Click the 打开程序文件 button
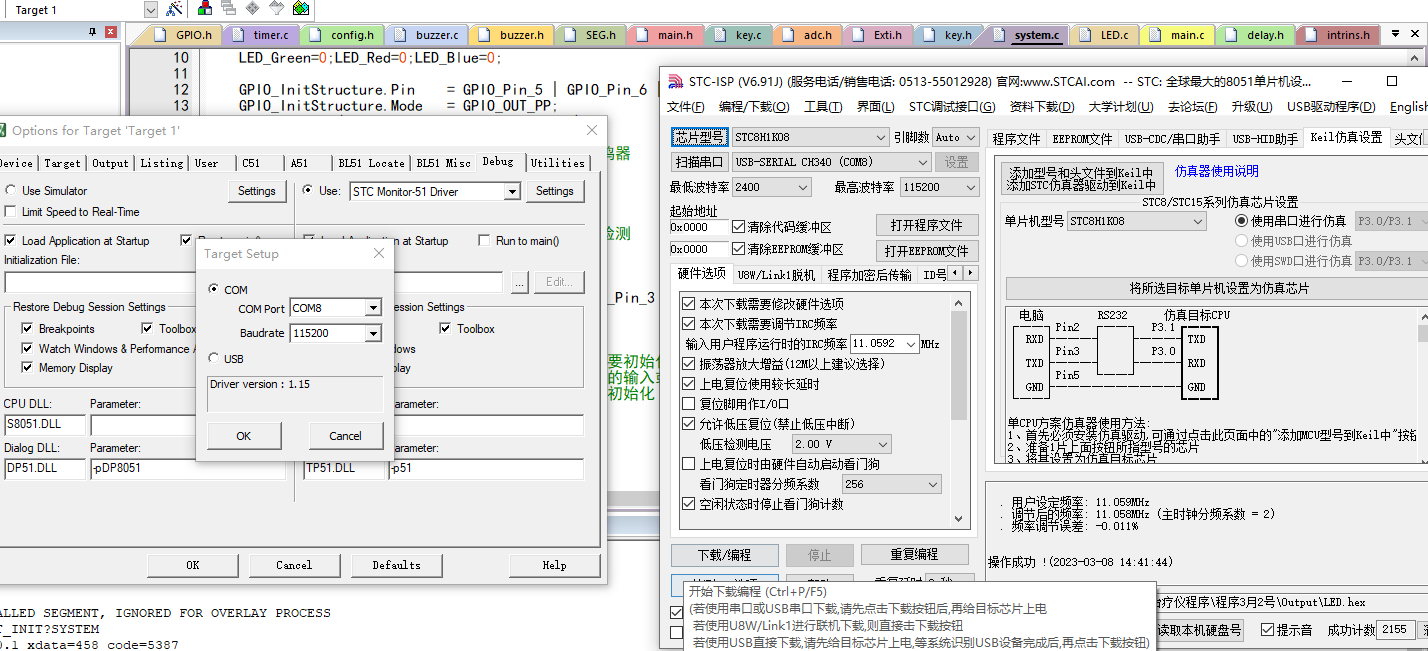Viewport: 1428px width, 651px height. coord(927,225)
